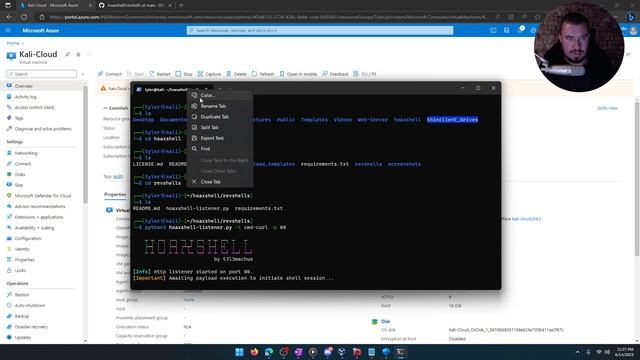Switch to Kali-Cloud Microsoft Azure browser tab
This screenshot has width=640, height=360.
[x=52, y=5]
